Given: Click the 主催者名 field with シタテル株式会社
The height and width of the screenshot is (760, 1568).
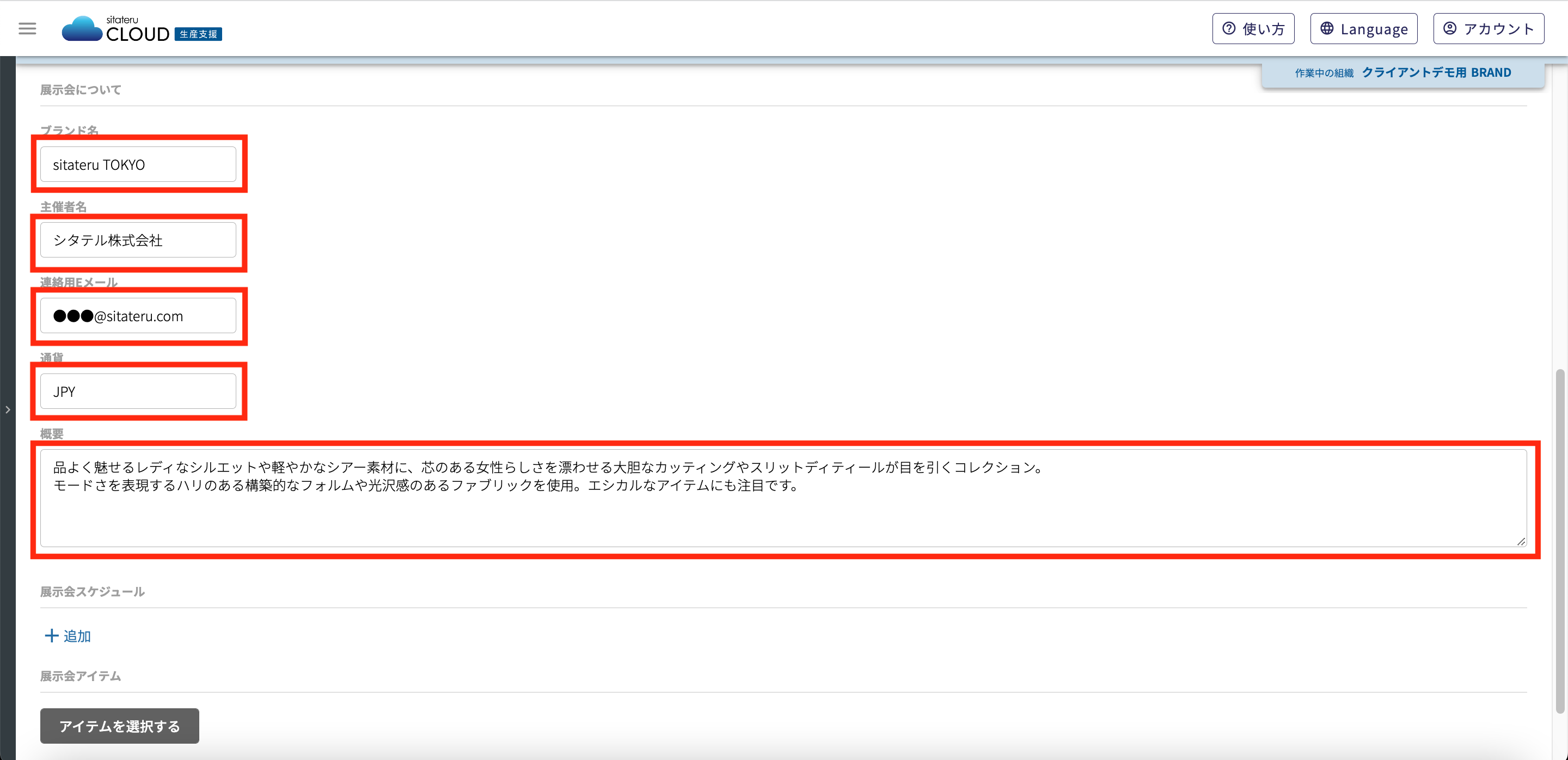Looking at the screenshot, I should coord(138,240).
